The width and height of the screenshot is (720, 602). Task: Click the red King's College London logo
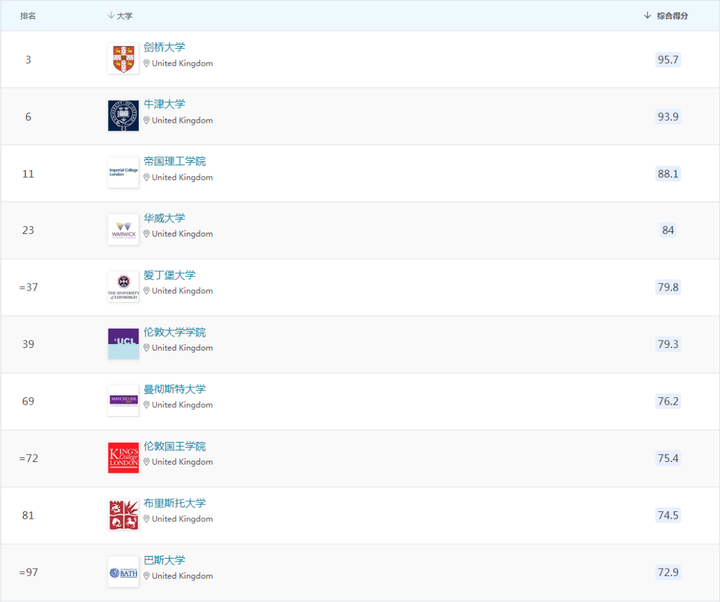[123, 457]
